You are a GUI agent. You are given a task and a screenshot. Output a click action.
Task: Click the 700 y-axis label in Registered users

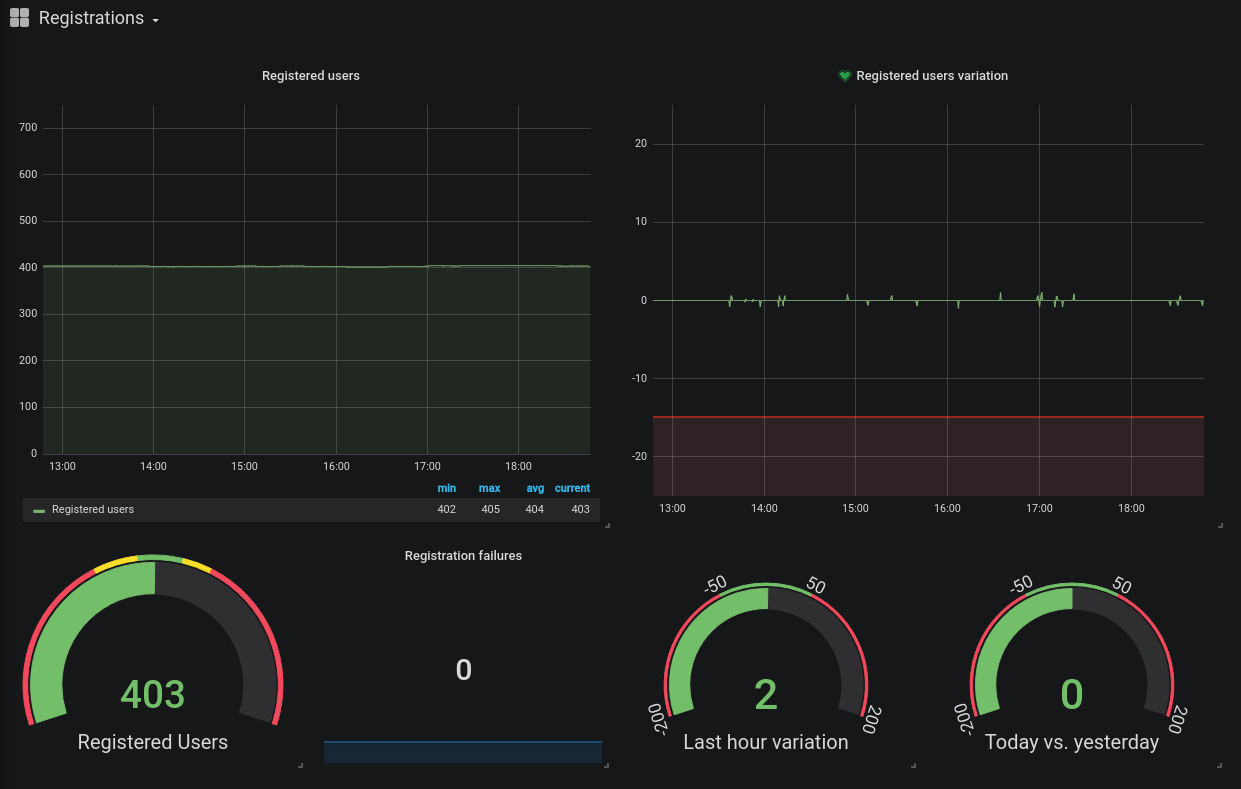click(x=28, y=127)
